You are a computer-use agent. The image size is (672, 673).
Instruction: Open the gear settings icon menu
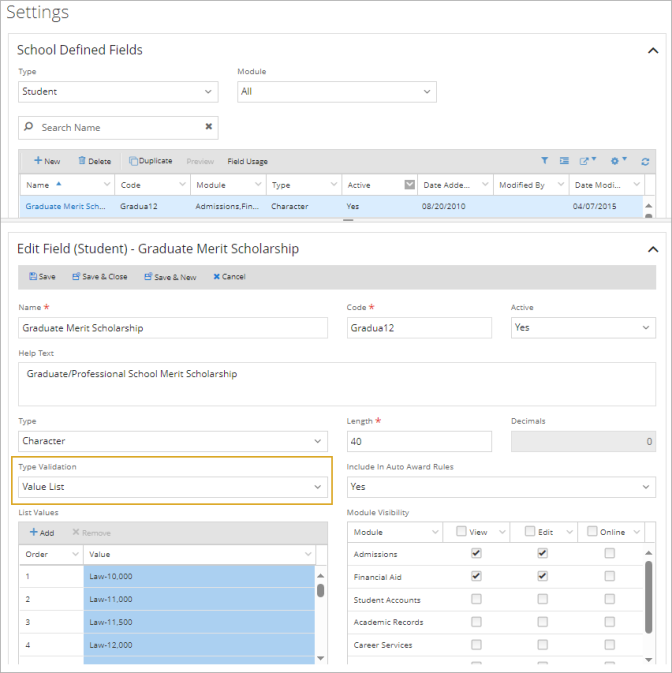(x=618, y=161)
